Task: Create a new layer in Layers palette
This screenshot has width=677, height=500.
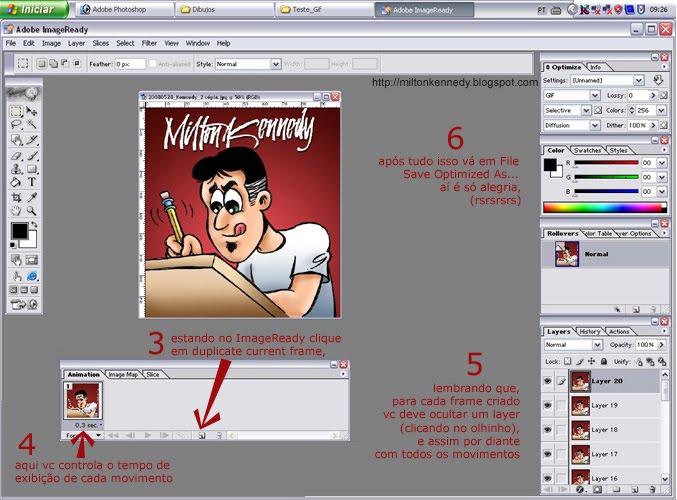Action: point(635,490)
